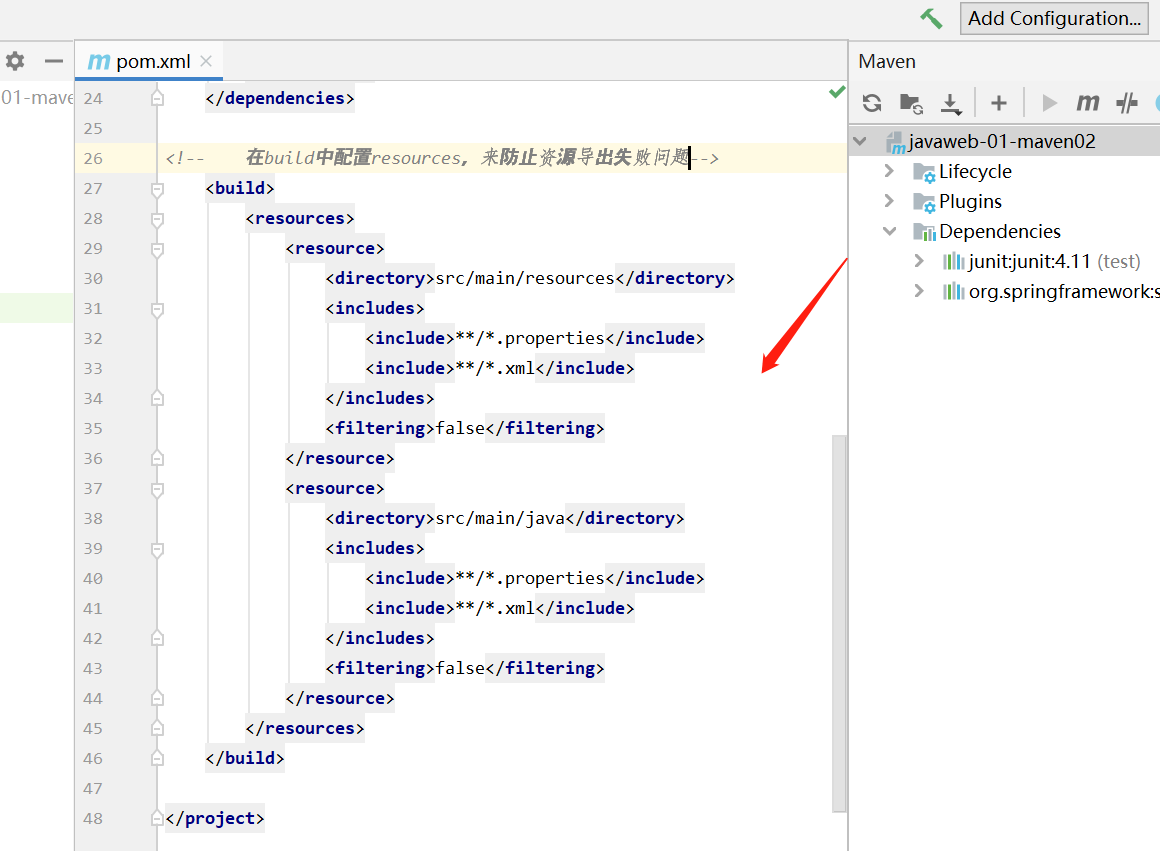Image resolution: width=1160 pixels, height=851 pixels.
Task: Click filtering false value on line 43
Action: tap(460, 668)
